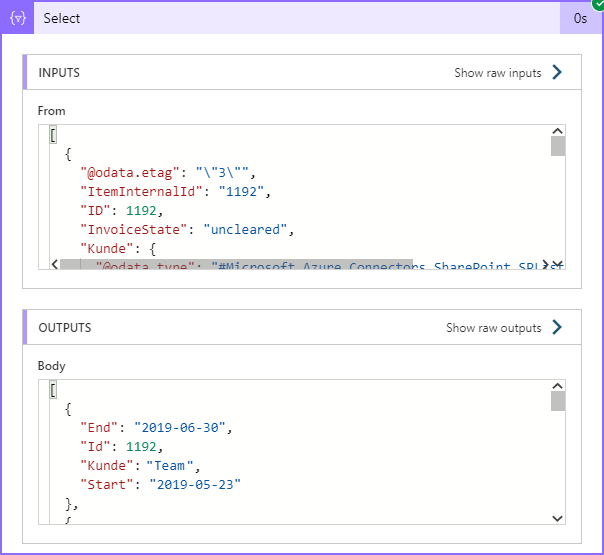Open Show raw inputs

(x=498, y=73)
